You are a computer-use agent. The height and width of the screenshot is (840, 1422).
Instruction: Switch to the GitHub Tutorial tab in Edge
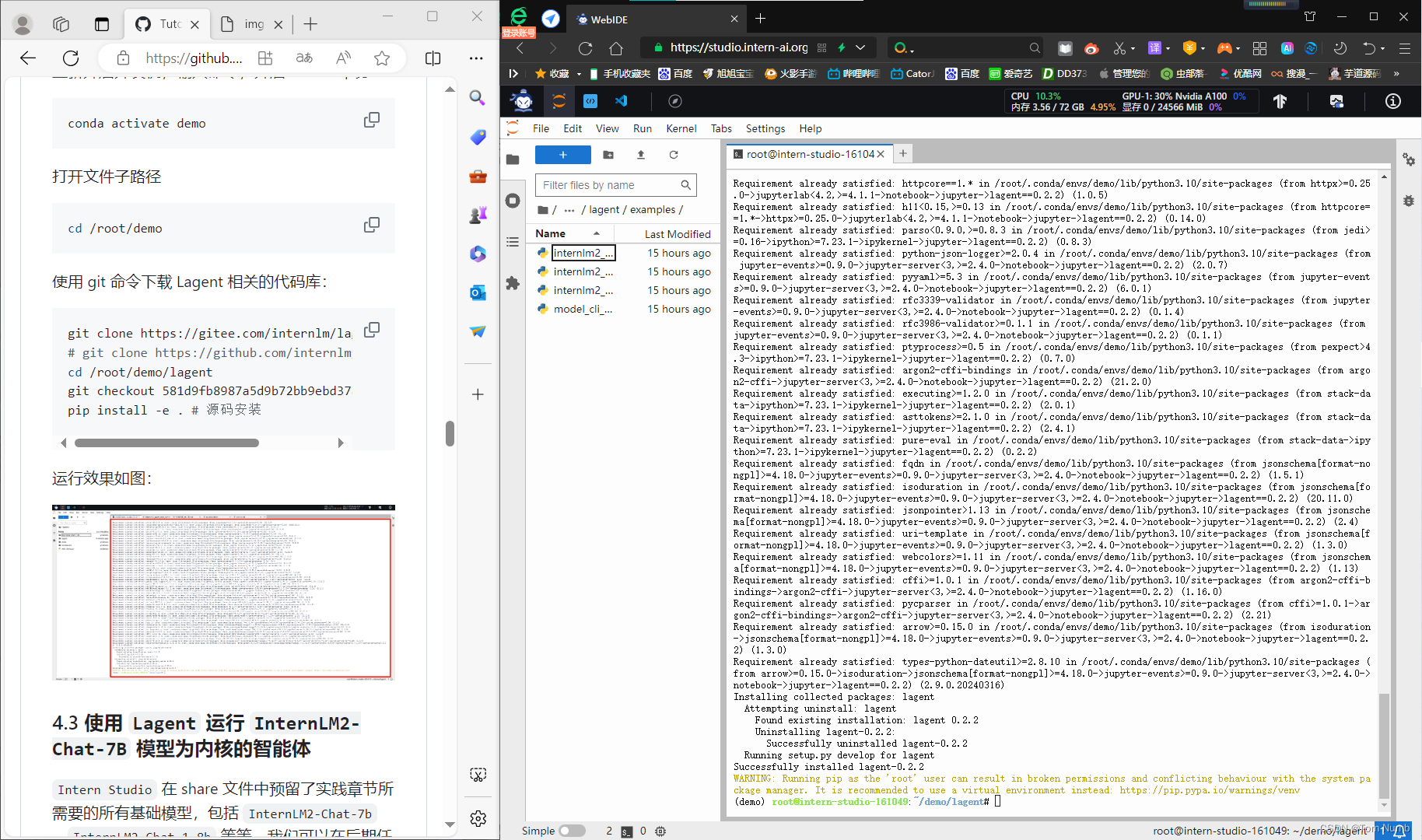click(x=167, y=24)
